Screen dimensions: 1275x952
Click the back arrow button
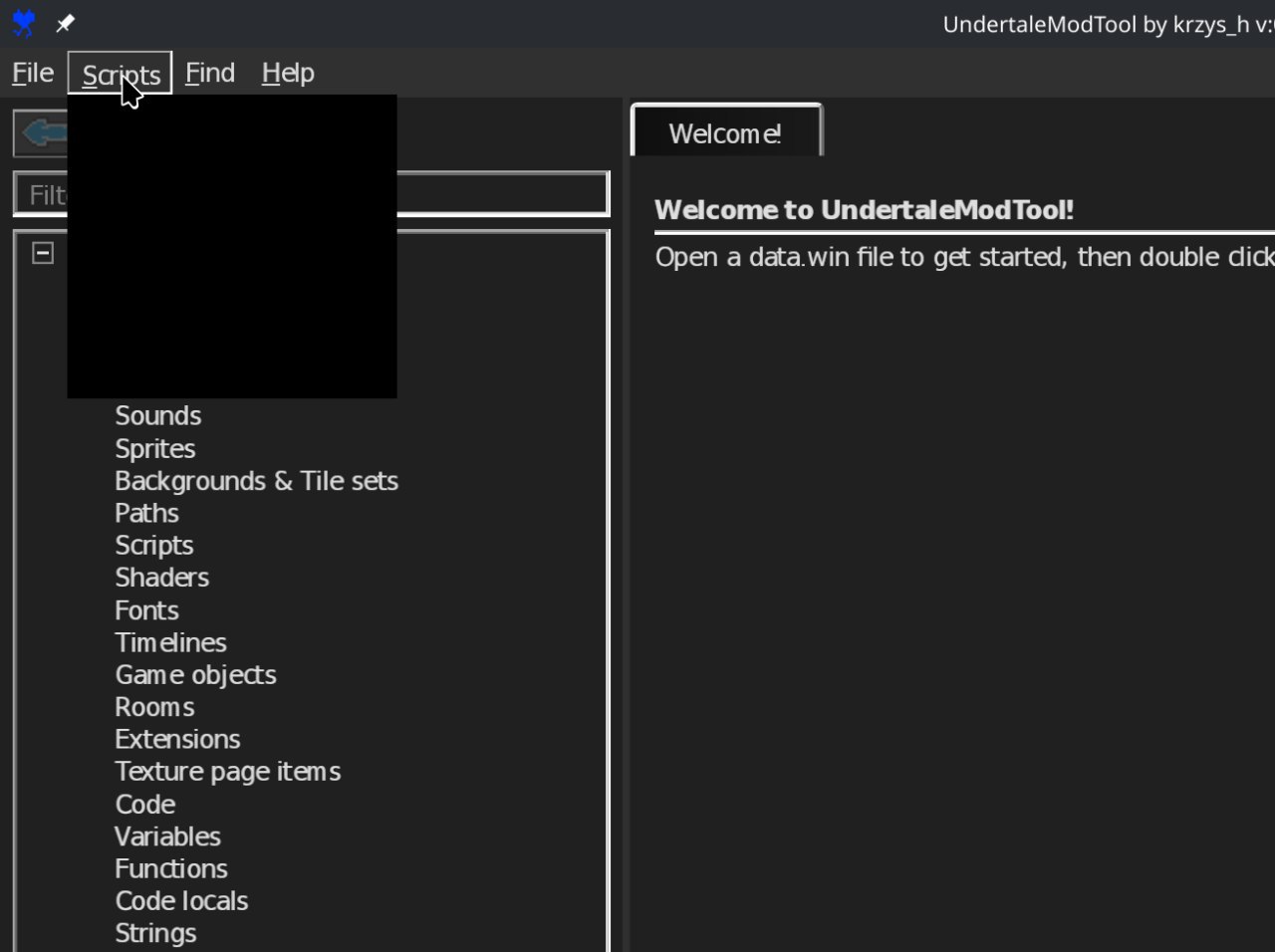pos(41,132)
